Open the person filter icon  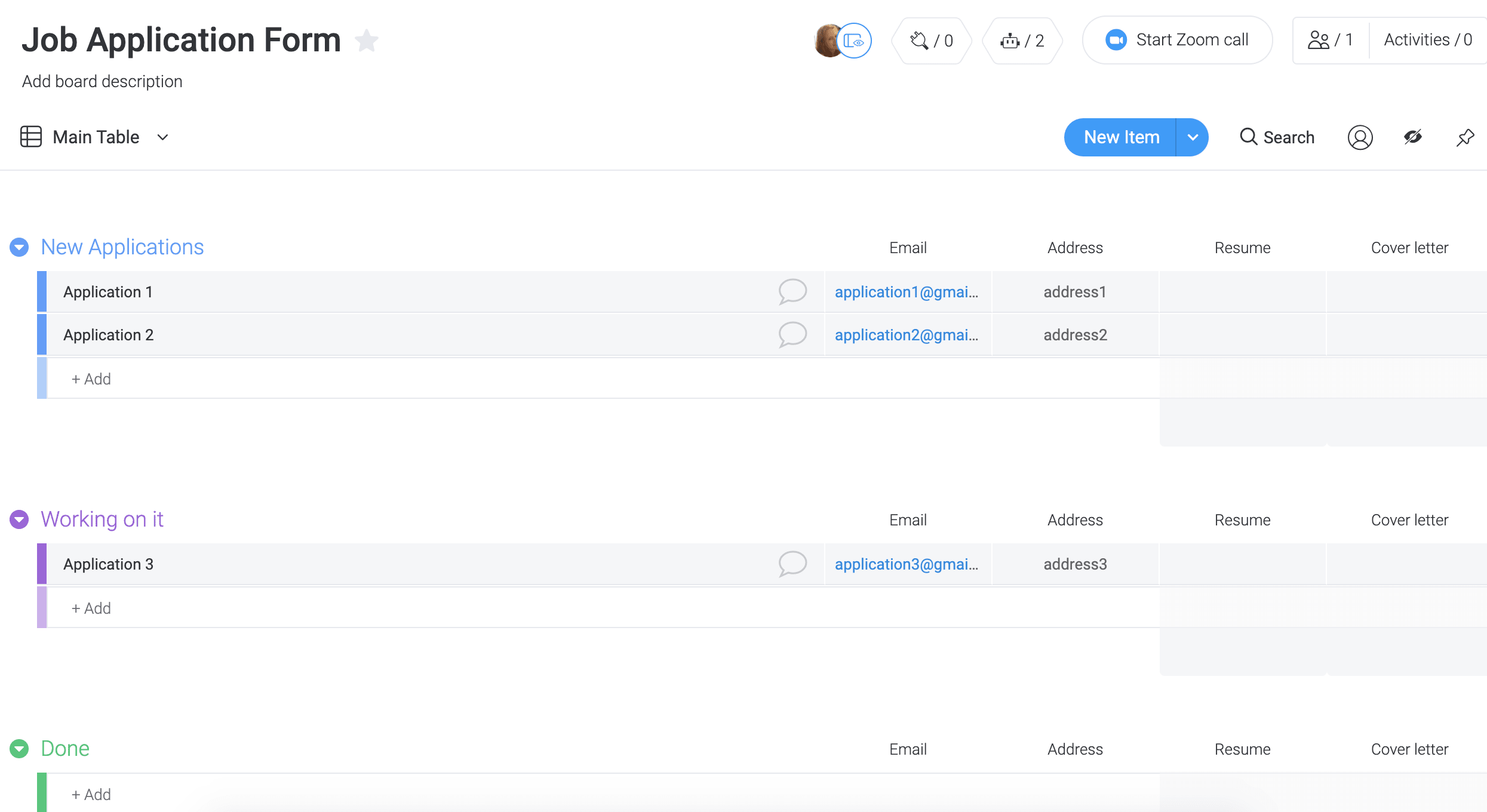click(1360, 137)
